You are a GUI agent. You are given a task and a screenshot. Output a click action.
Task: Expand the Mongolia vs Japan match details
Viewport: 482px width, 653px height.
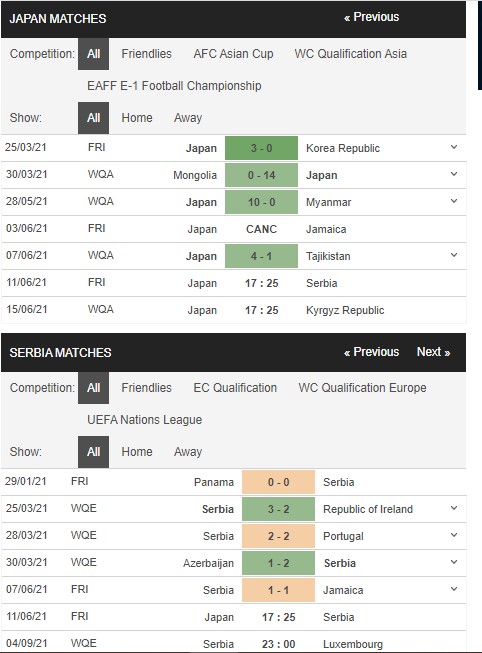pyautogui.click(x=454, y=174)
